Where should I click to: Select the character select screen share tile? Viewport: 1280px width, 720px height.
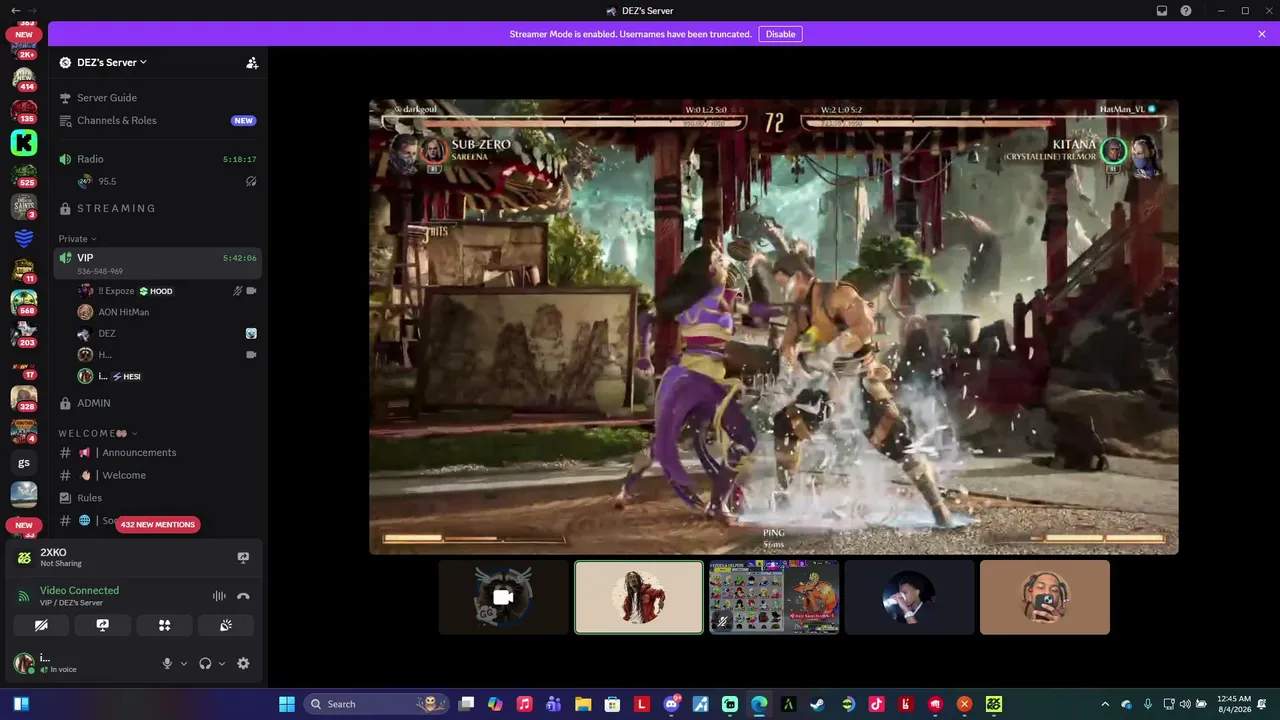[x=774, y=597]
